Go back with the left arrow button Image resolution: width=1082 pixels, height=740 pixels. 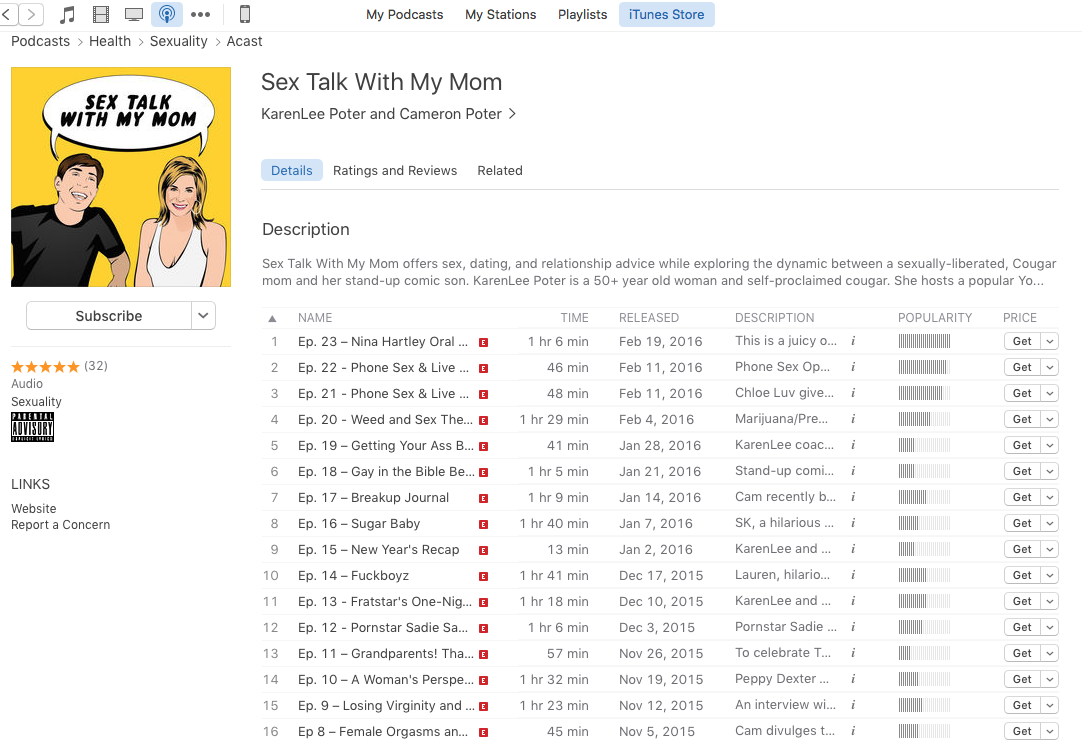6,14
